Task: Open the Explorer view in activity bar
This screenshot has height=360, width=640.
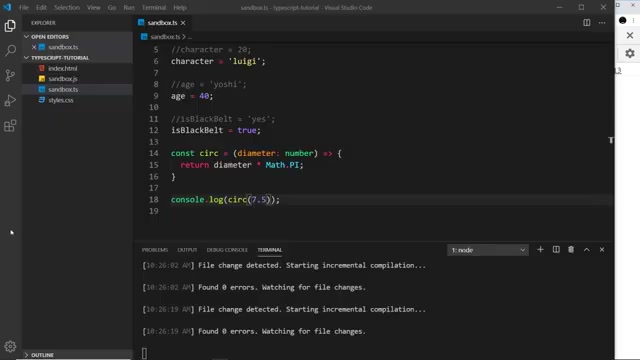Action: click(x=10, y=26)
